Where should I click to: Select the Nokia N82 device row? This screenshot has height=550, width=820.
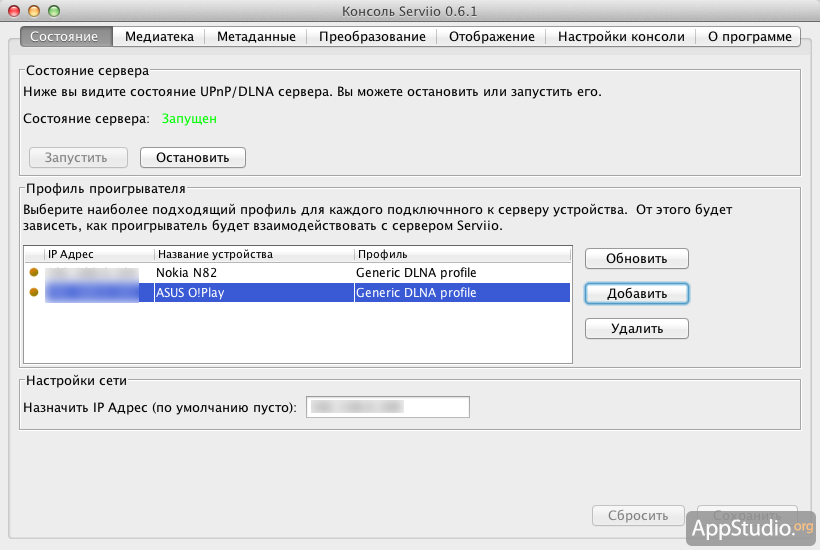click(254, 273)
